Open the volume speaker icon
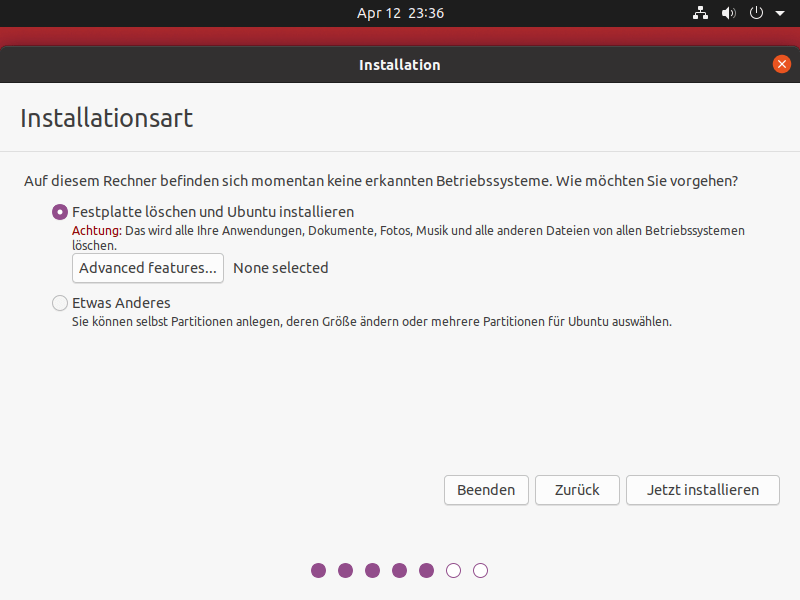The width and height of the screenshot is (800, 600). (728, 13)
